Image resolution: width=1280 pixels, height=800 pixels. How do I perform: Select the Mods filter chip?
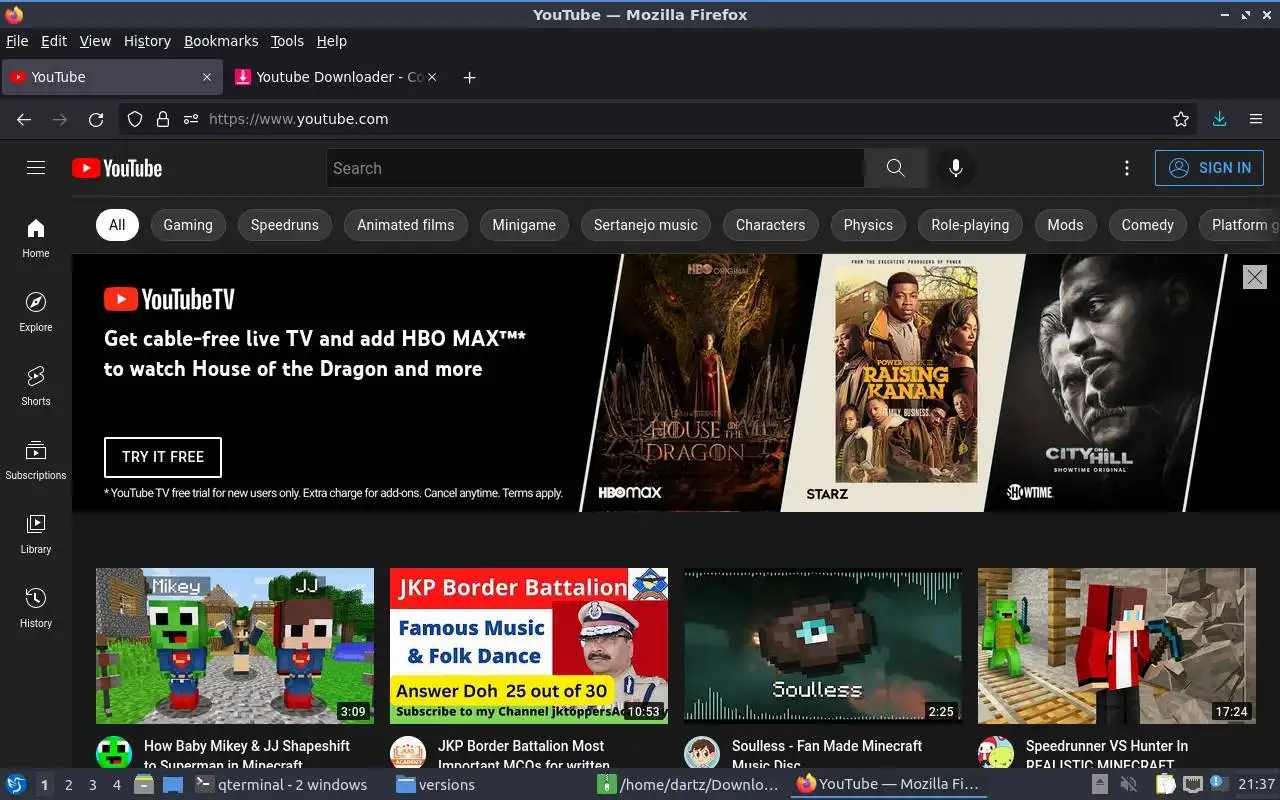pyautogui.click(x=1065, y=225)
